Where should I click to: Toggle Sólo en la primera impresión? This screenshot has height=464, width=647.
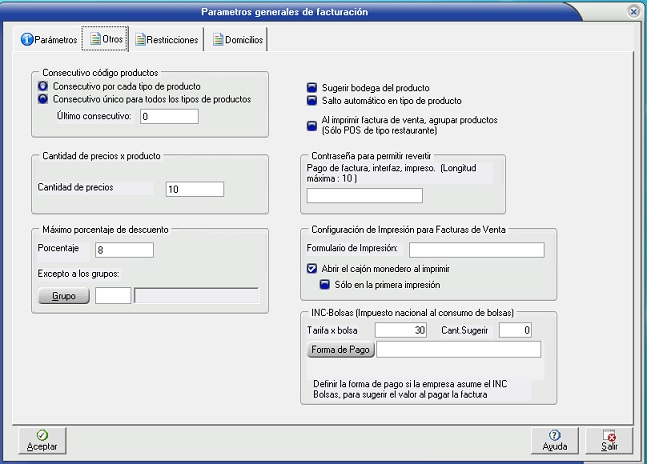(325, 283)
